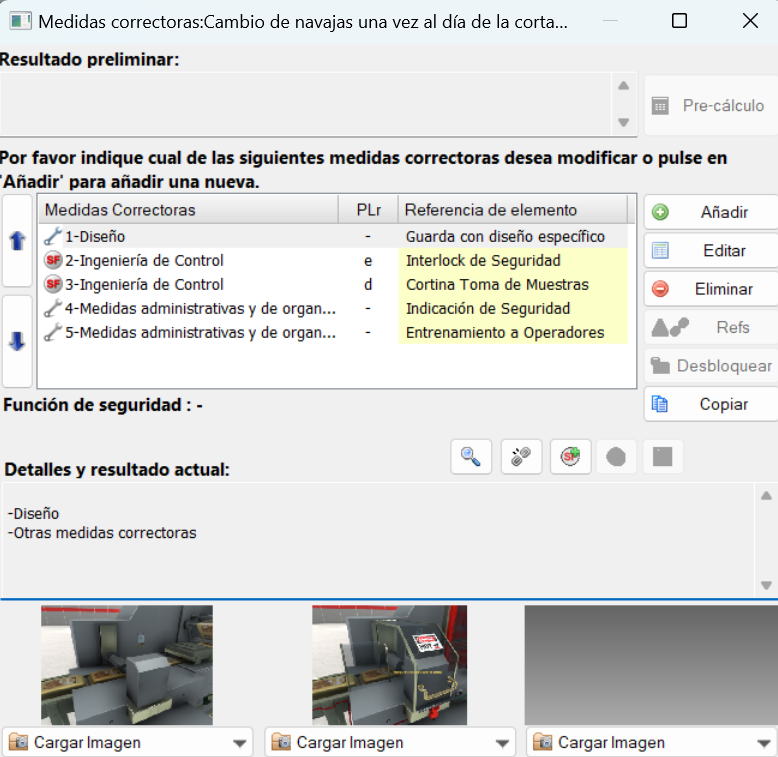Click the -Diseño detail line

(33, 513)
